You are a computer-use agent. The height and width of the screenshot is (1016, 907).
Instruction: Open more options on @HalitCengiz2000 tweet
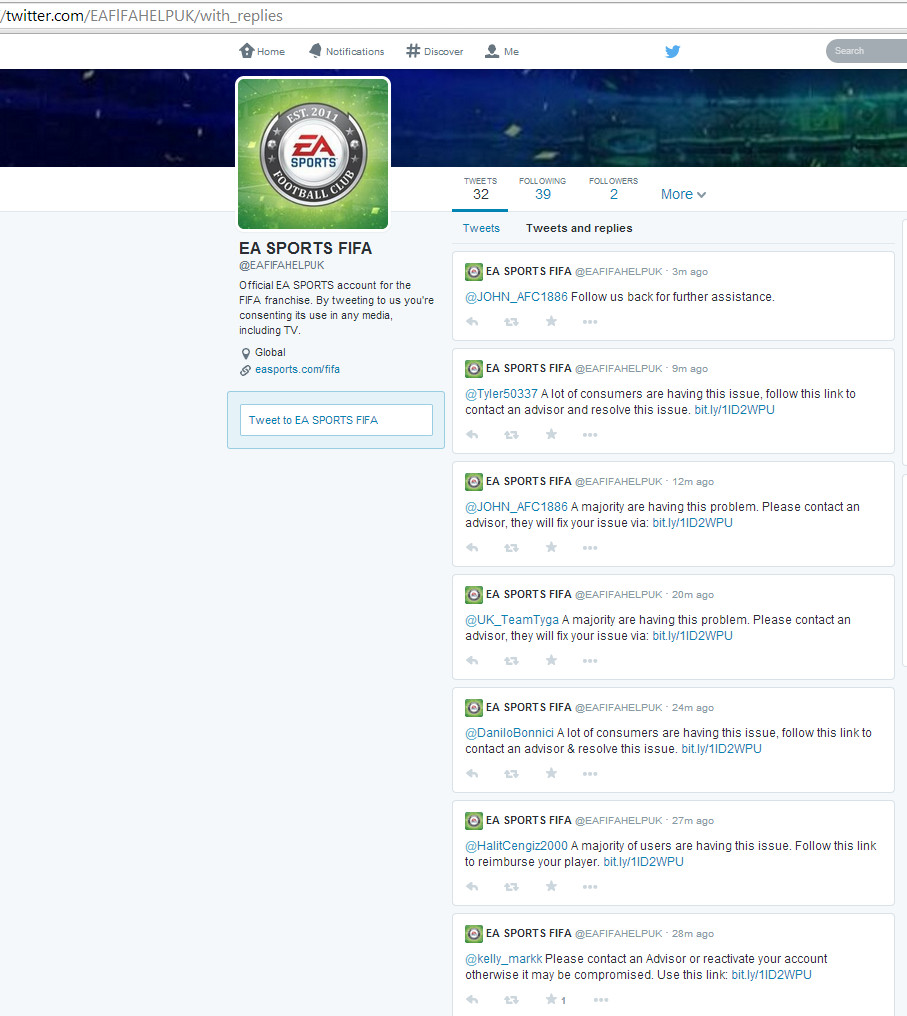click(x=590, y=887)
